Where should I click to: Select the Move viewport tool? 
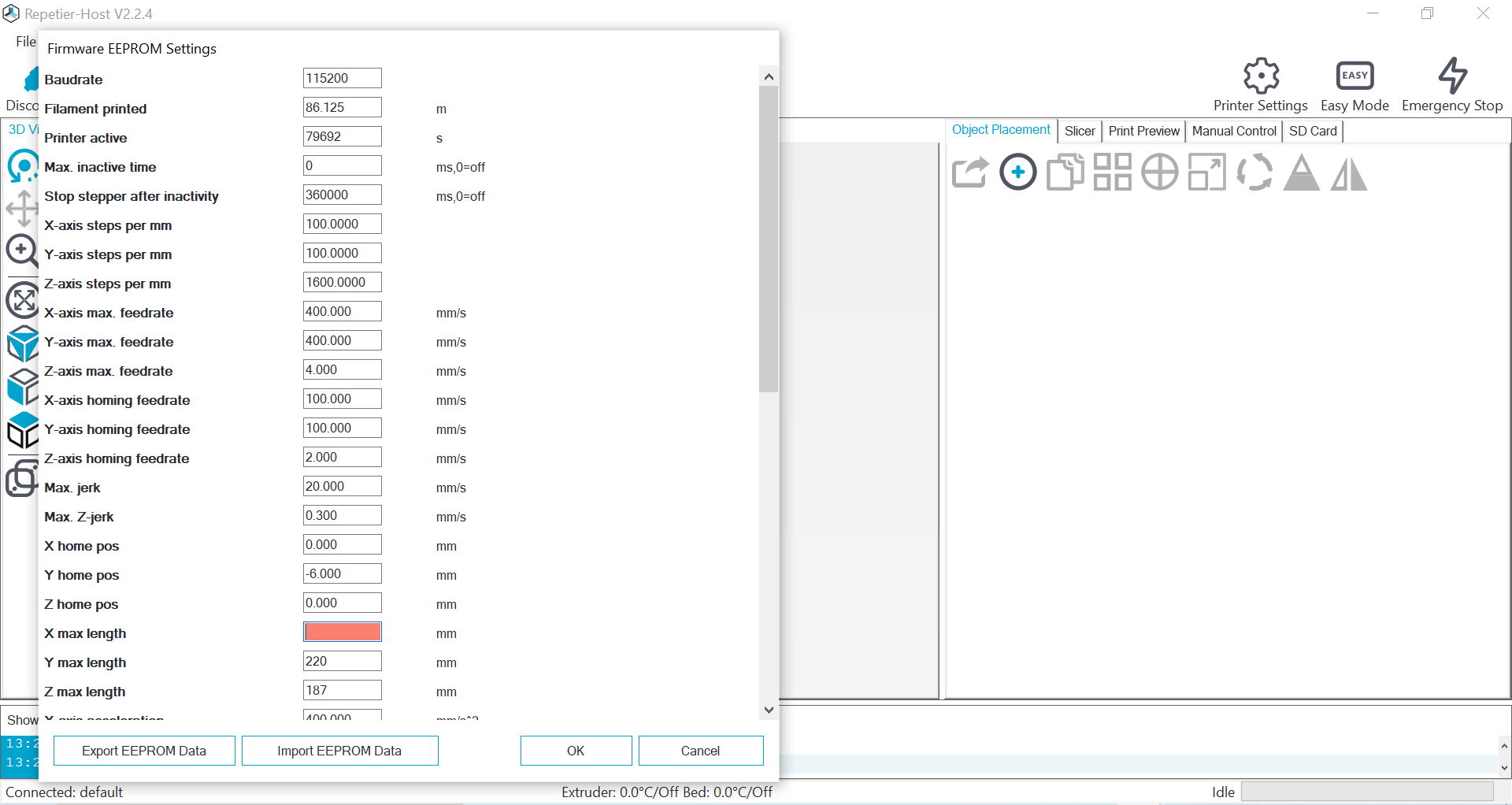[x=23, y=208]
